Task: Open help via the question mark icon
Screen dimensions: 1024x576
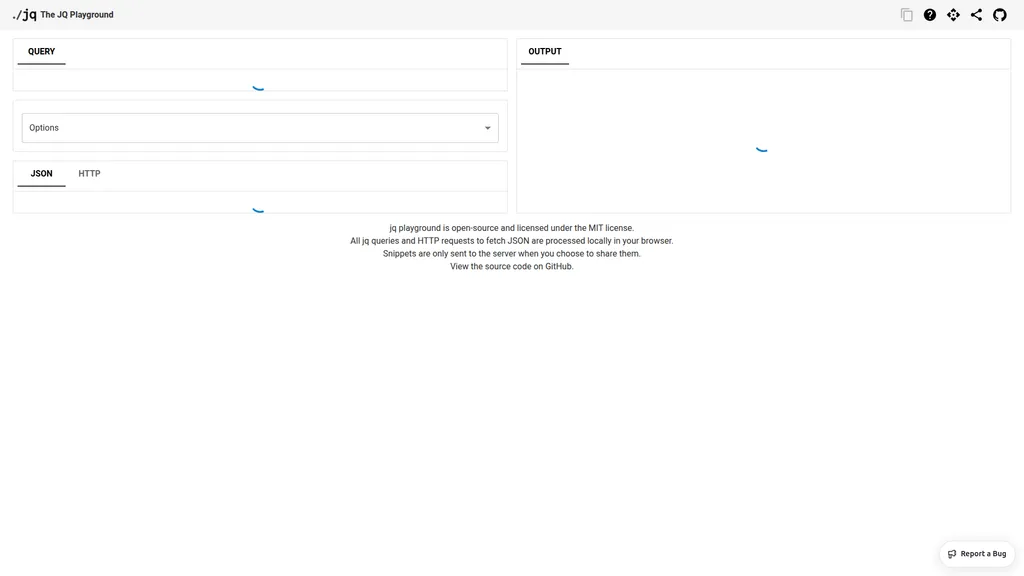Action: pyautogui.click(x=930, y=15)
